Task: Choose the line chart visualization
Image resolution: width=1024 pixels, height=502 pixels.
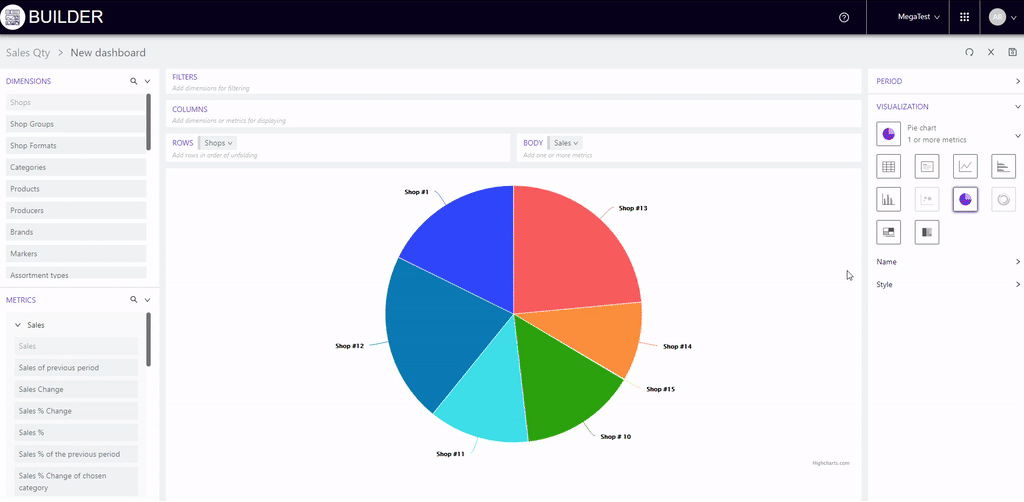Action: [x=965, y=166]
